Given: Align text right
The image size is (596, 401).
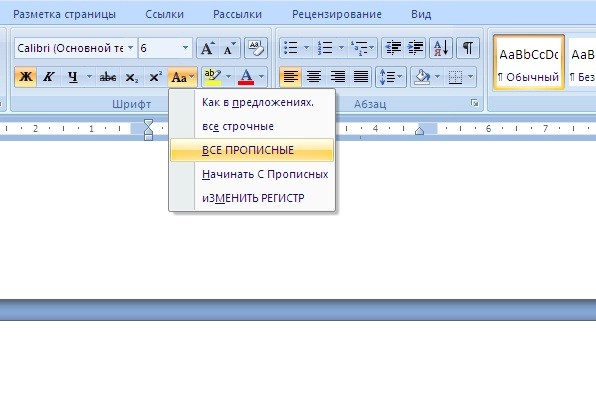Looking at the screenshot, I should pos(338,77).
